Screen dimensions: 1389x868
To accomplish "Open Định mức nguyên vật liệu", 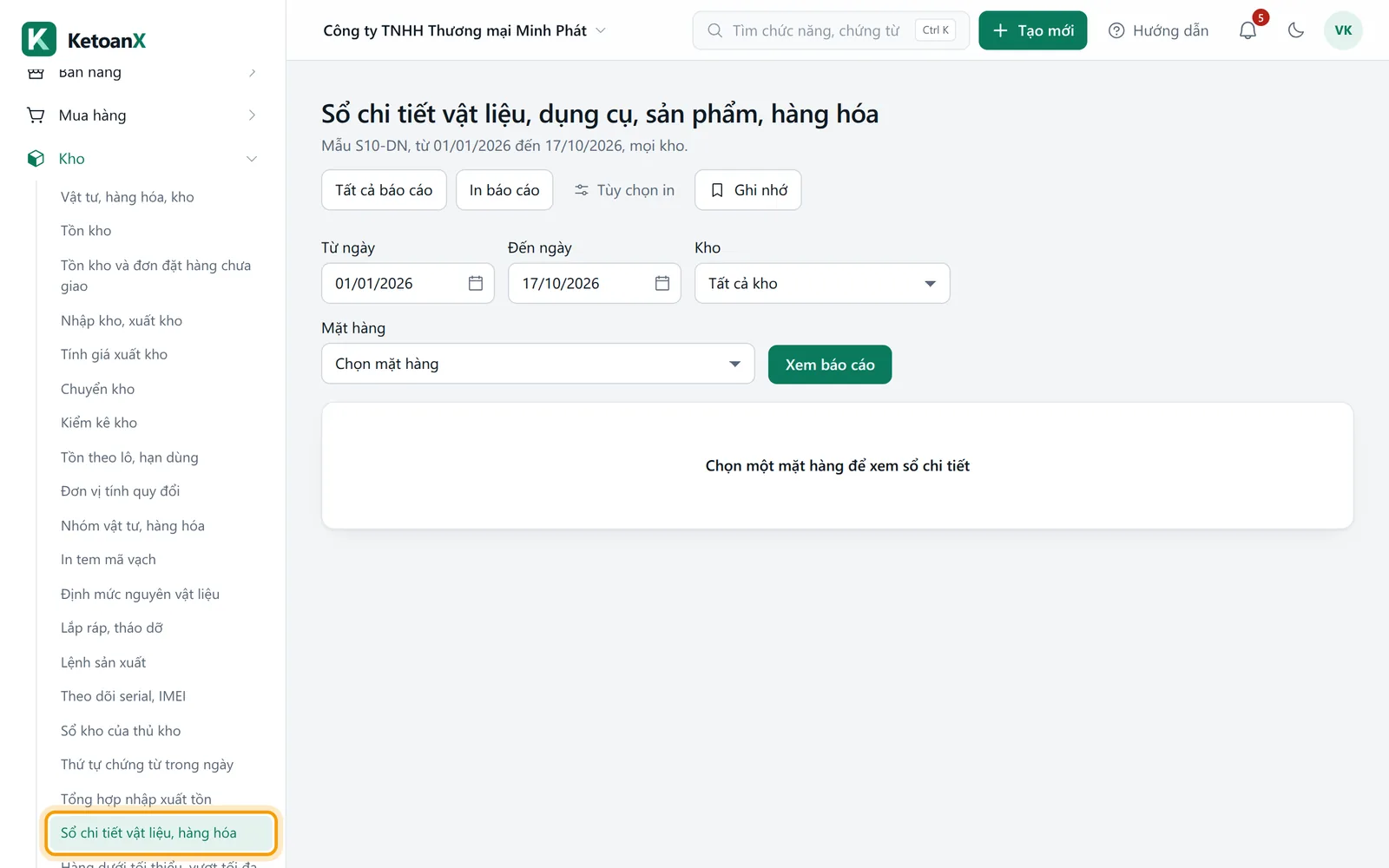I will tap(140, 594).
